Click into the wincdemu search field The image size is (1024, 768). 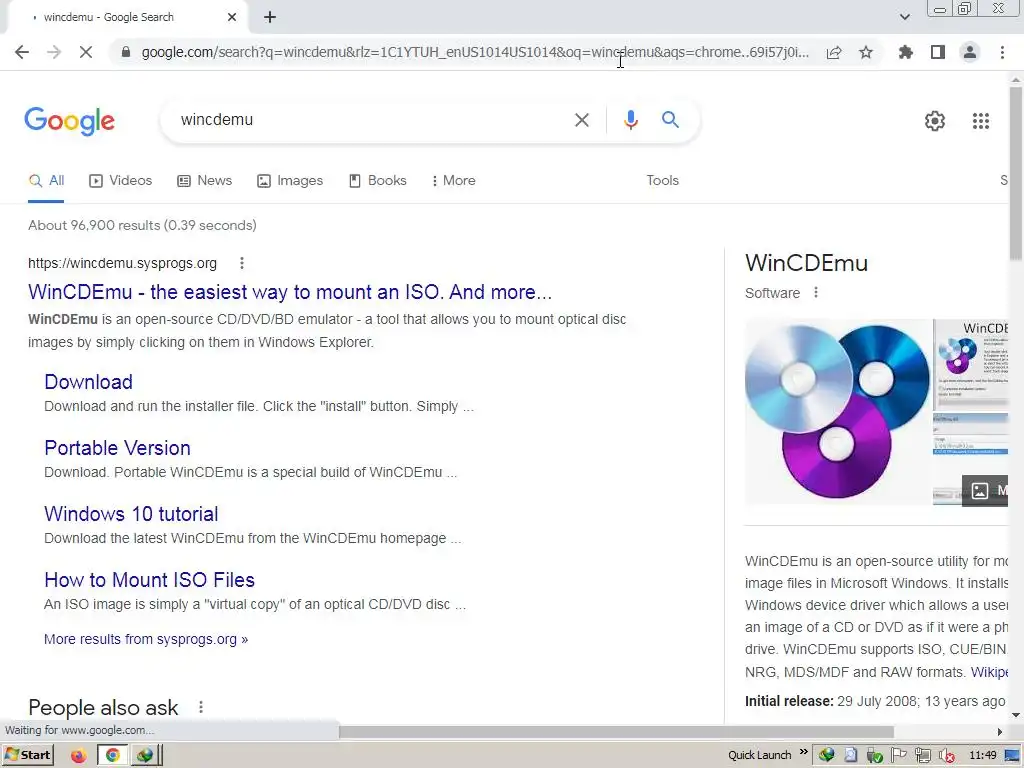[x=366, y=120]
